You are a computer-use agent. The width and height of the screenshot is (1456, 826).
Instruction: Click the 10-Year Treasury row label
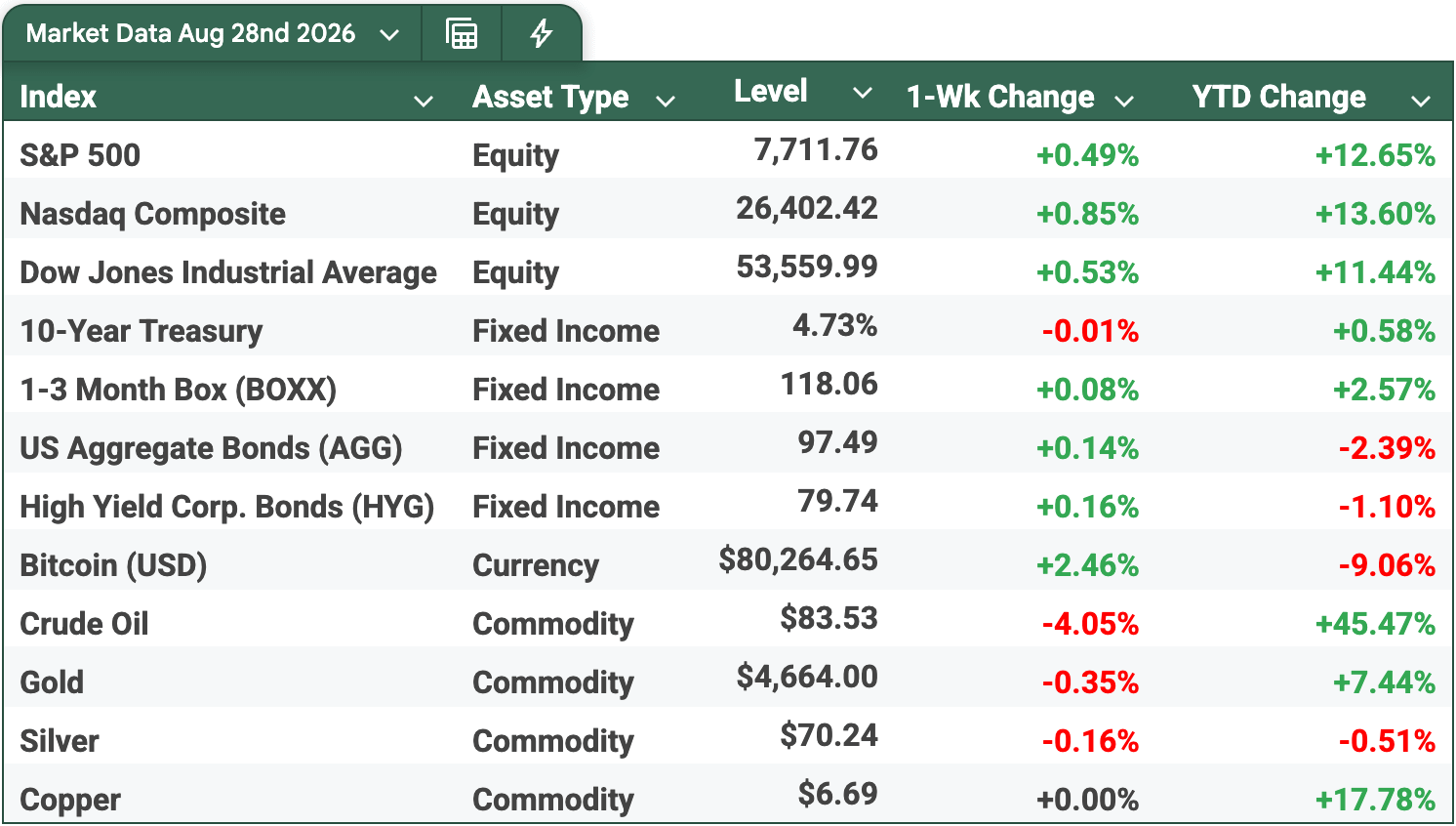click(142, 331)
